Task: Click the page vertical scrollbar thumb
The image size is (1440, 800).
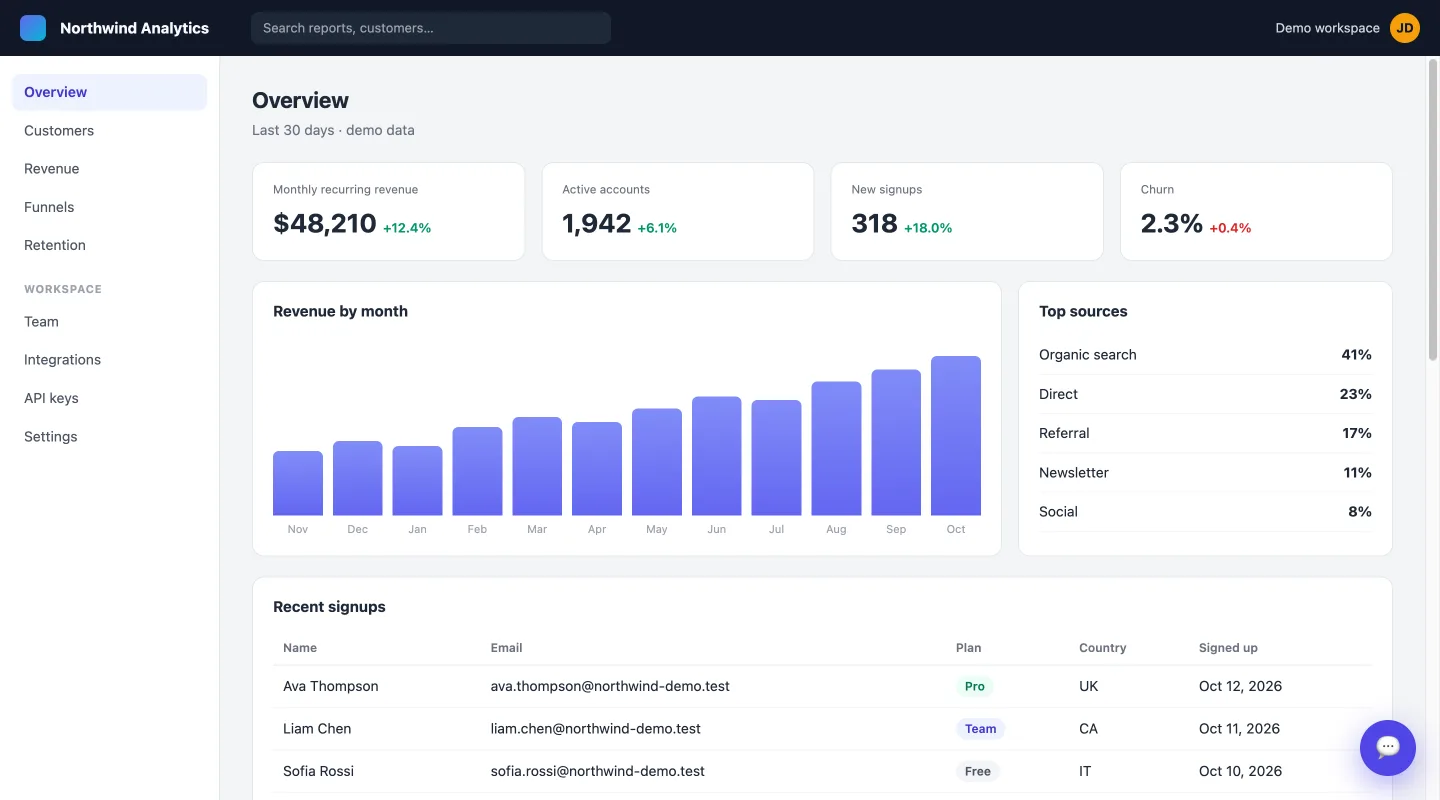Action: point(1433,210)
